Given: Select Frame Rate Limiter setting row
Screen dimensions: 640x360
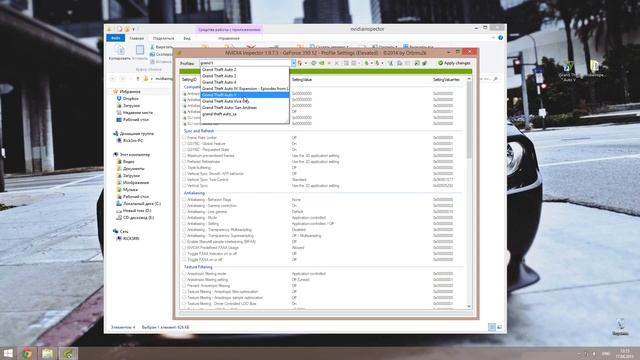Looking at the screenshot, I should [322, 138].
